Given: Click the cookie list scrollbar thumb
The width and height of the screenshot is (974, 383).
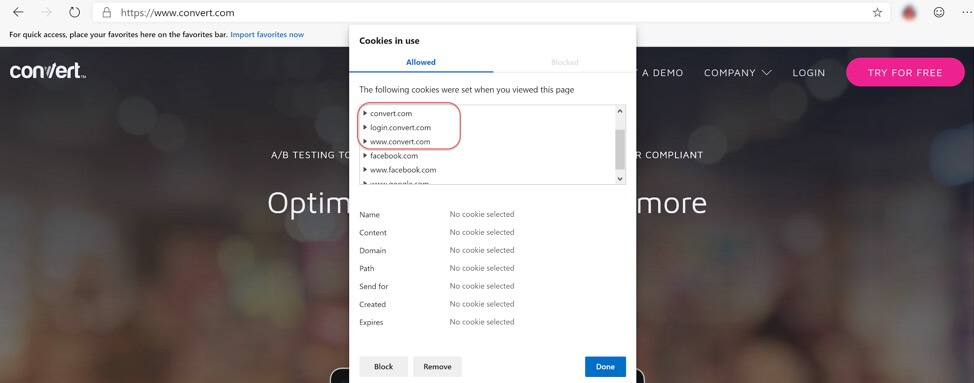Looking at the screenshot, I should [619, 149].
